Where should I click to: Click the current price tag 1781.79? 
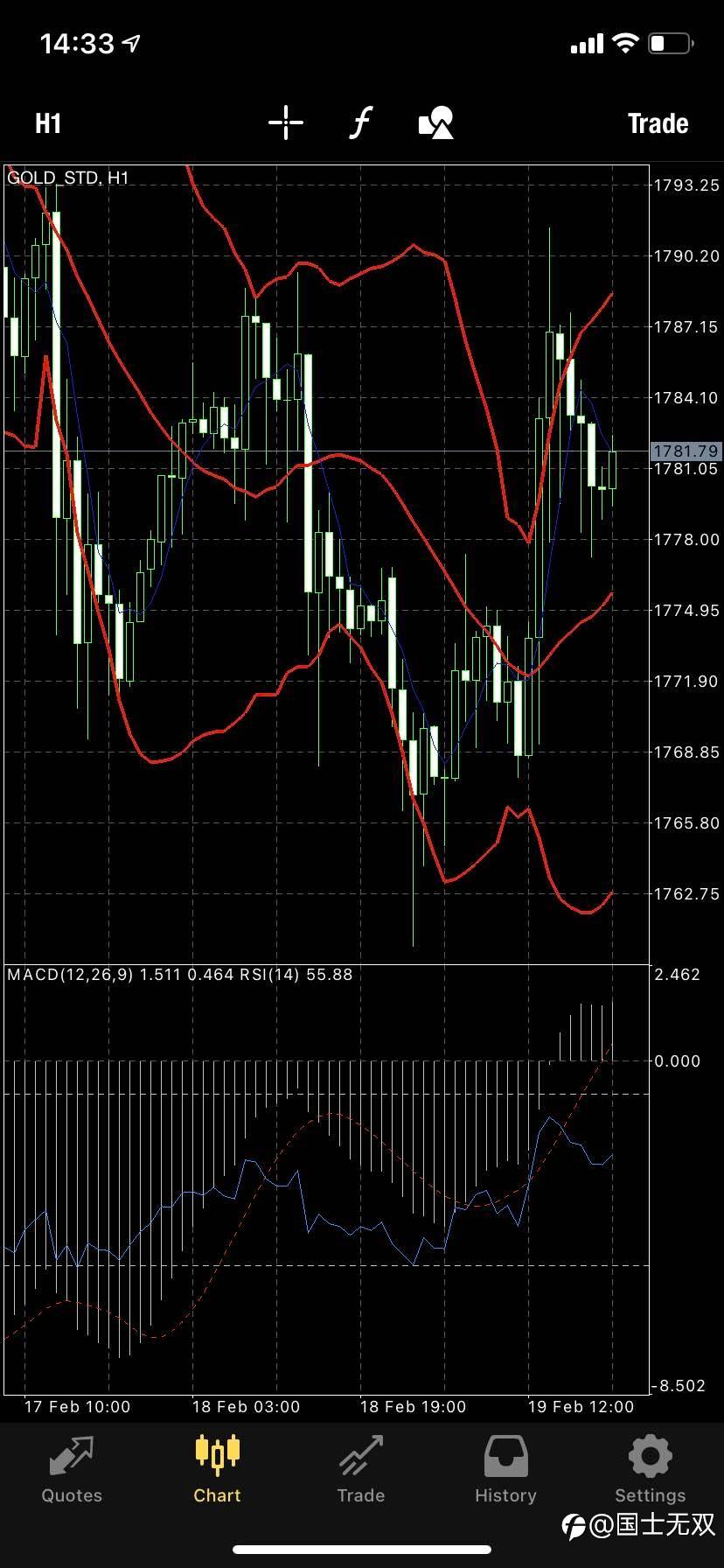tap(686, 451)
